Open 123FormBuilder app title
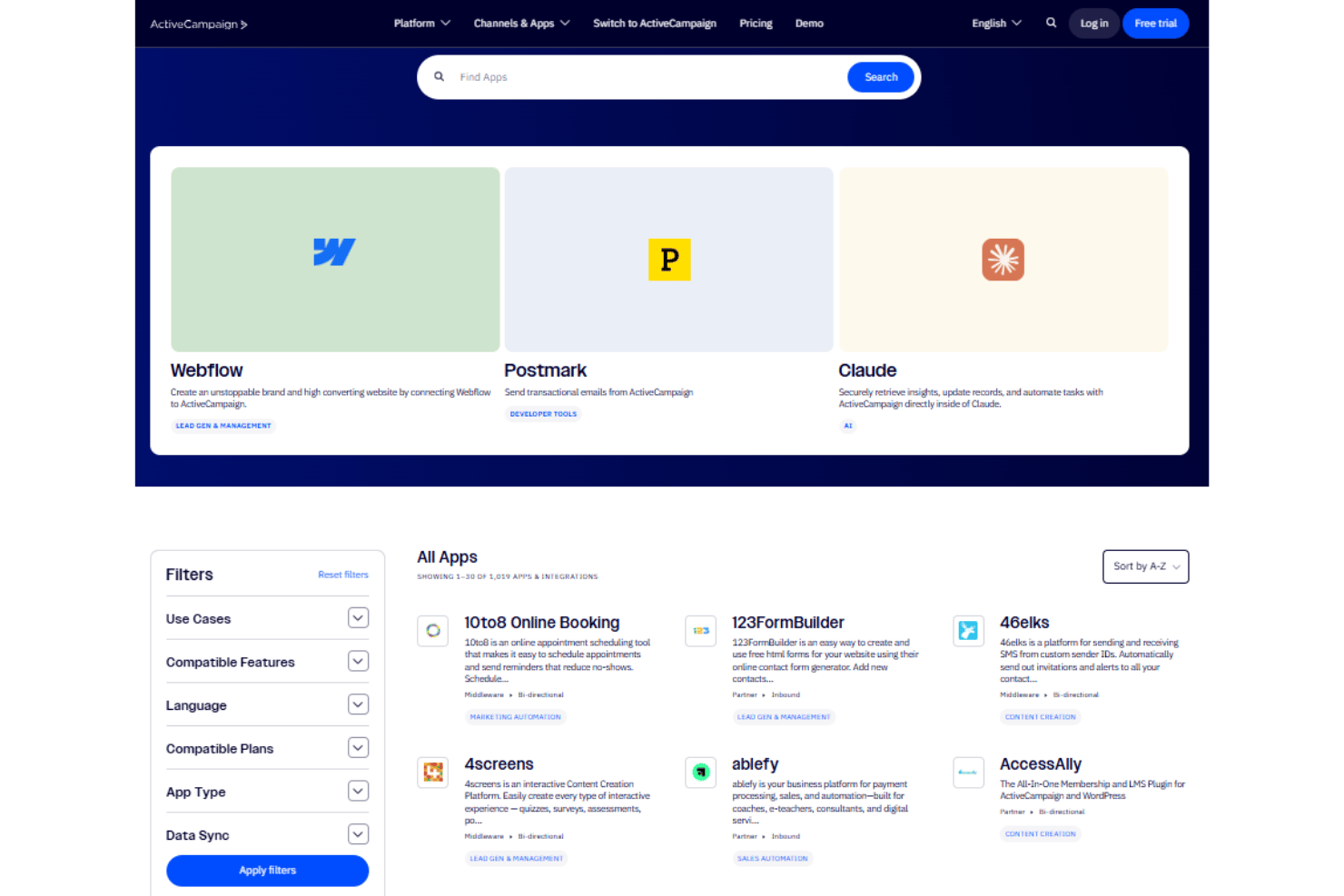 [788, 623]
